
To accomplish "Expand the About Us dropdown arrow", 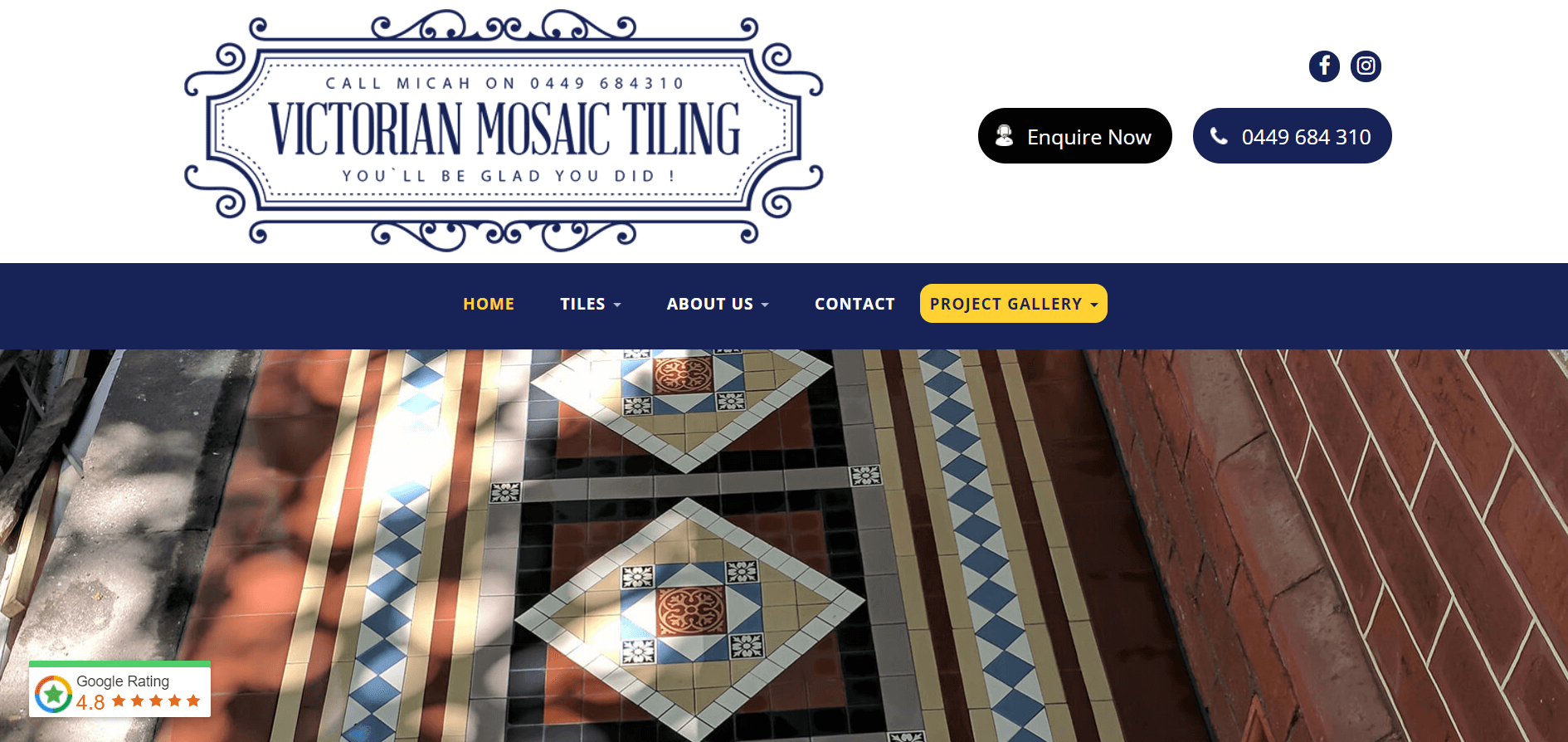I will pos(765,305).
